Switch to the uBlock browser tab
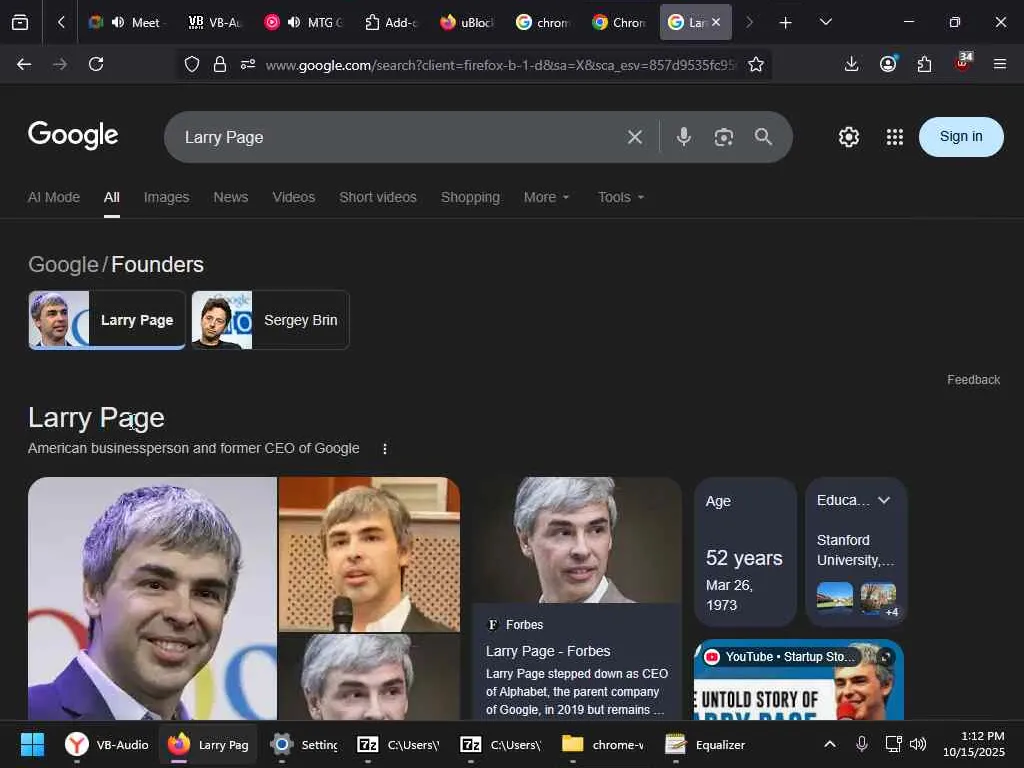Image resolution: width=1024 pixels, height=768 pixels. (x=466, y=23)
